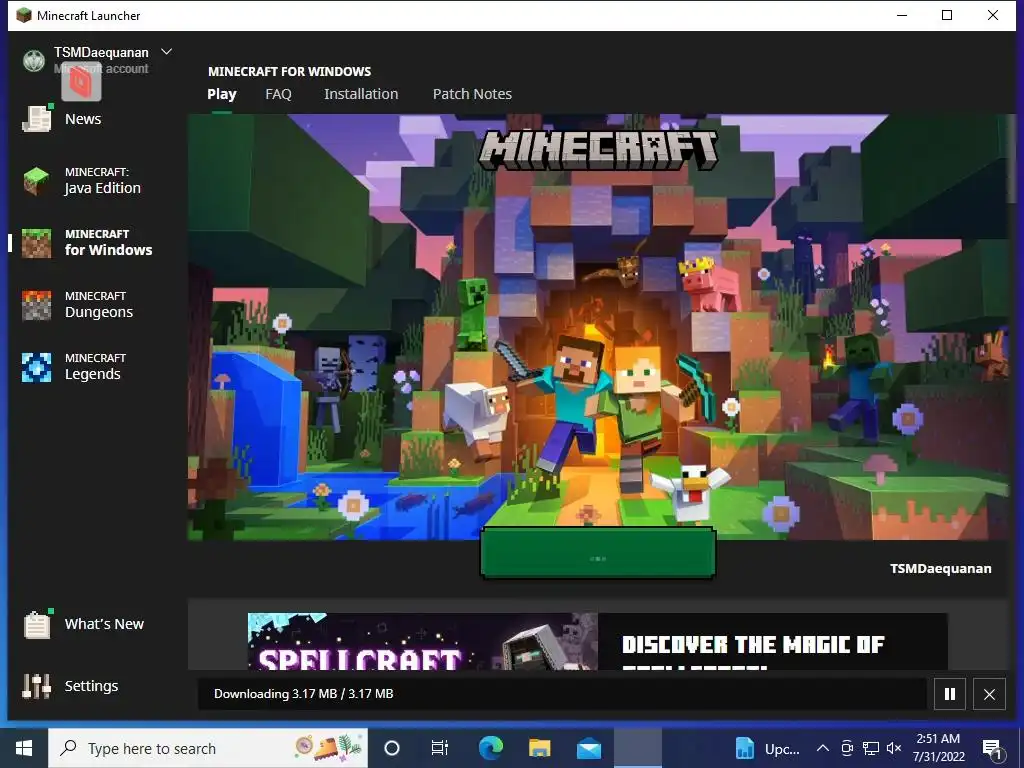
Task: Click the taskbar clock and date
Action: point(938,748)
